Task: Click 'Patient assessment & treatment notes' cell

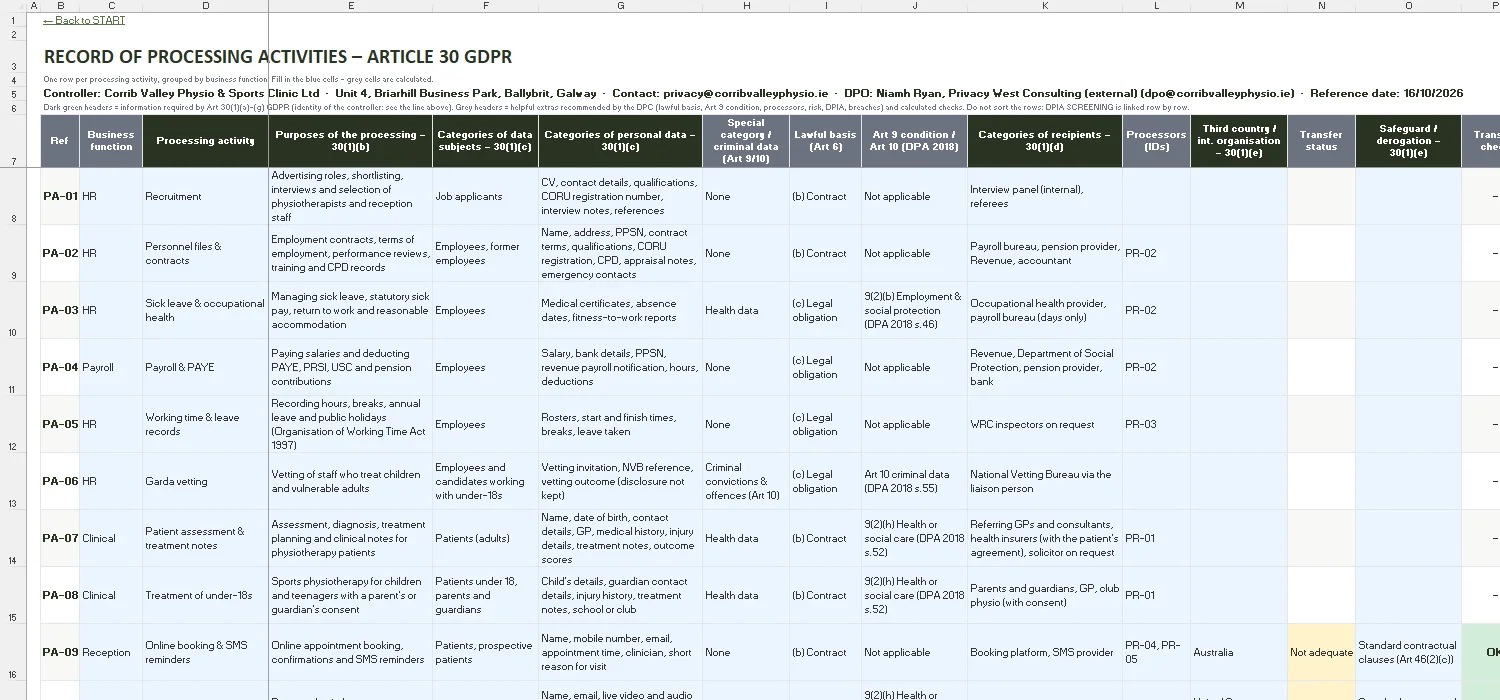Action: 205,538
